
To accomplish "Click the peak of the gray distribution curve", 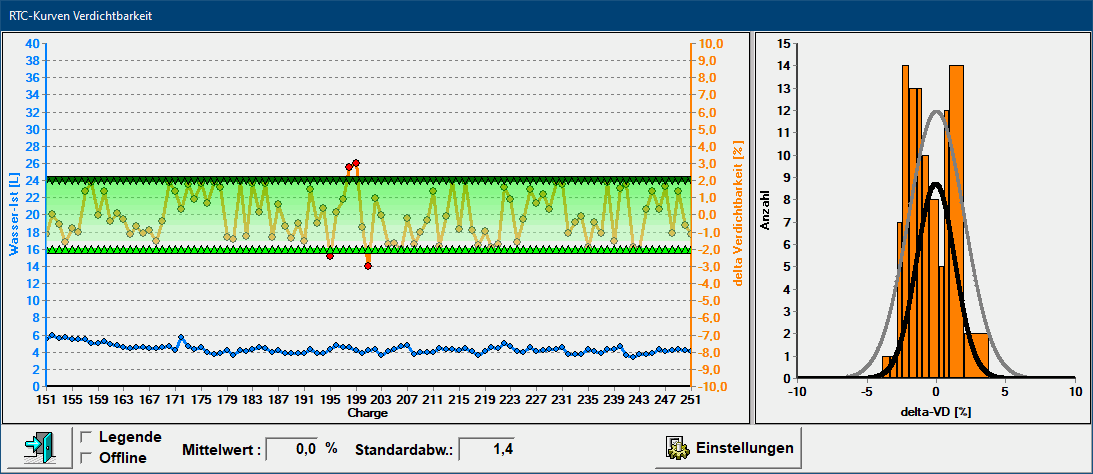I will pyautogui.click(x=936, y=111).
